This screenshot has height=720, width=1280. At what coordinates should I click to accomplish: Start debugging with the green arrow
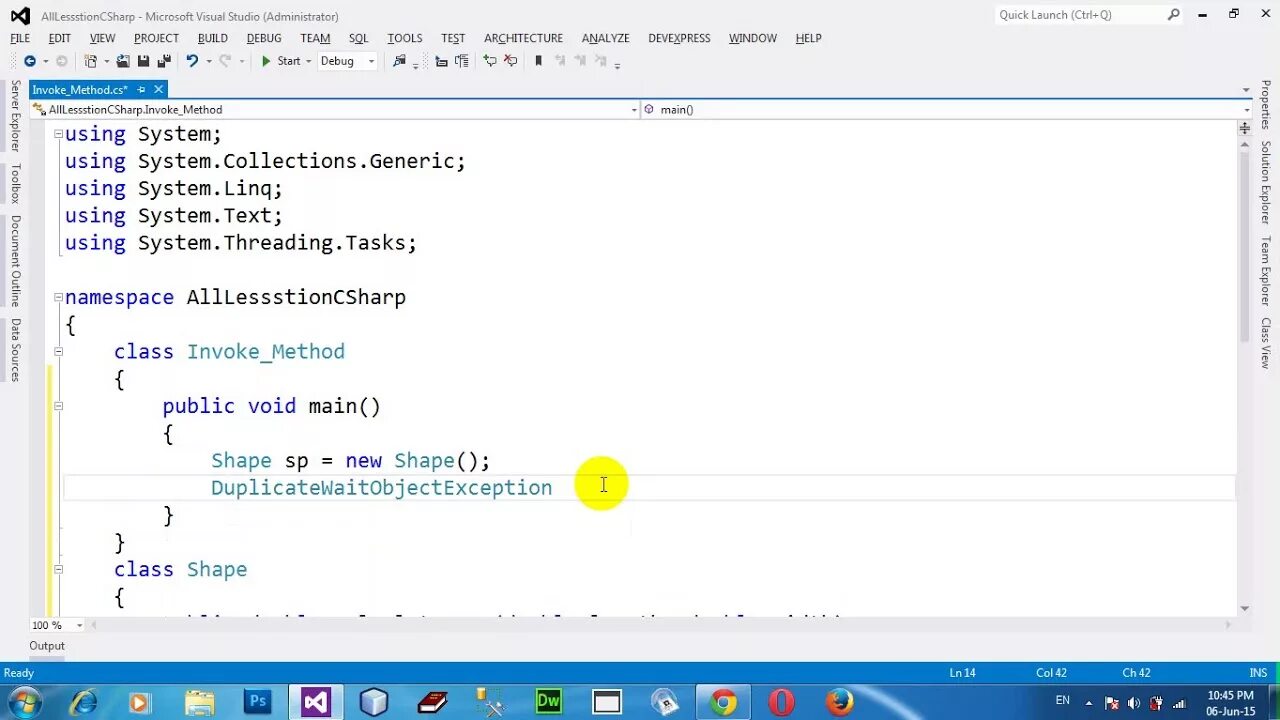pos(266,61)
